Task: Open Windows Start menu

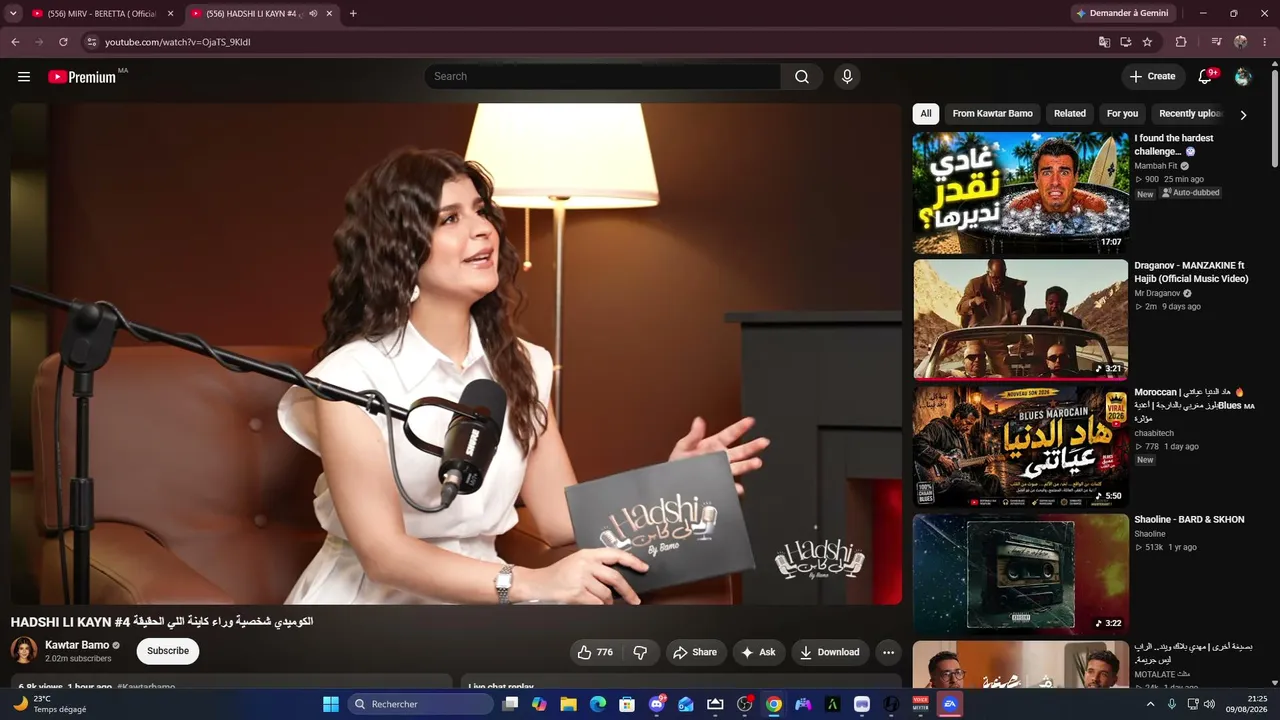Action: (331, 705)
